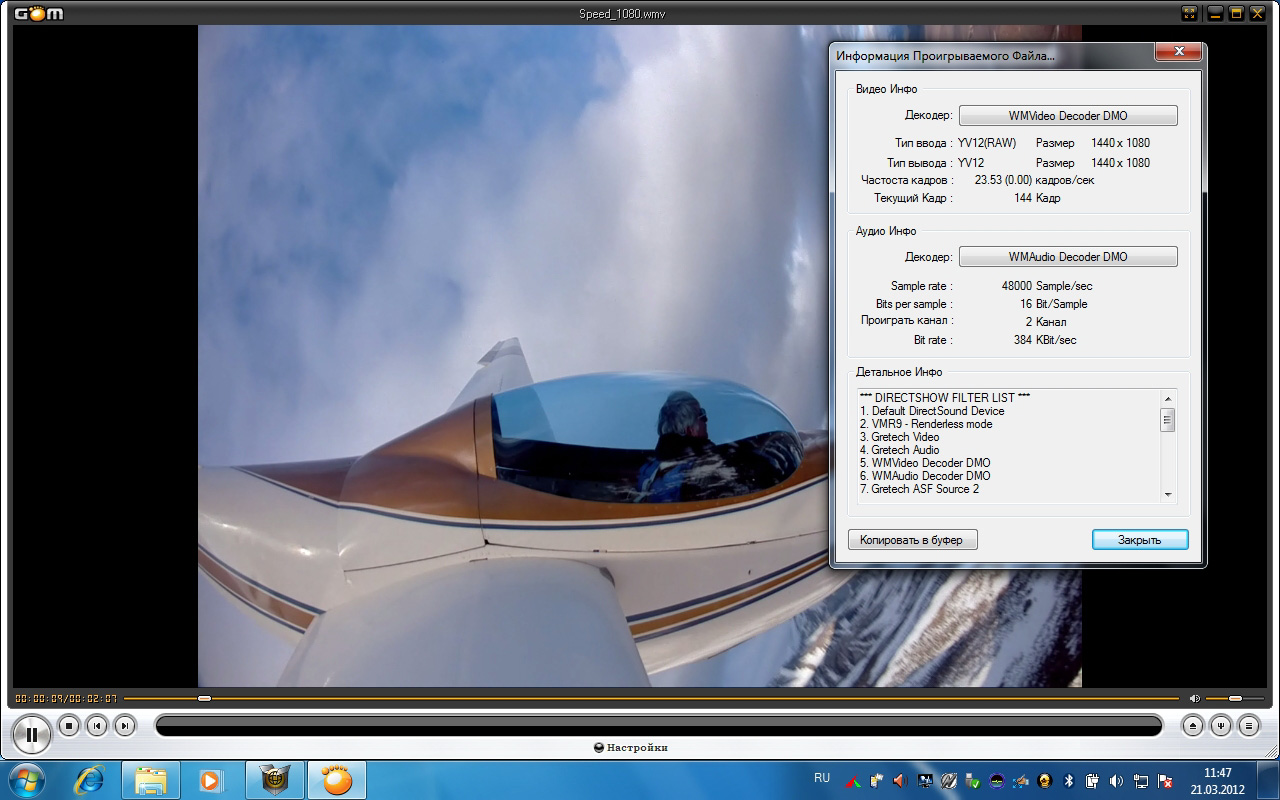The image size is (1280, 800).
Task: Pause the video playback
Action: coord(32,734)
